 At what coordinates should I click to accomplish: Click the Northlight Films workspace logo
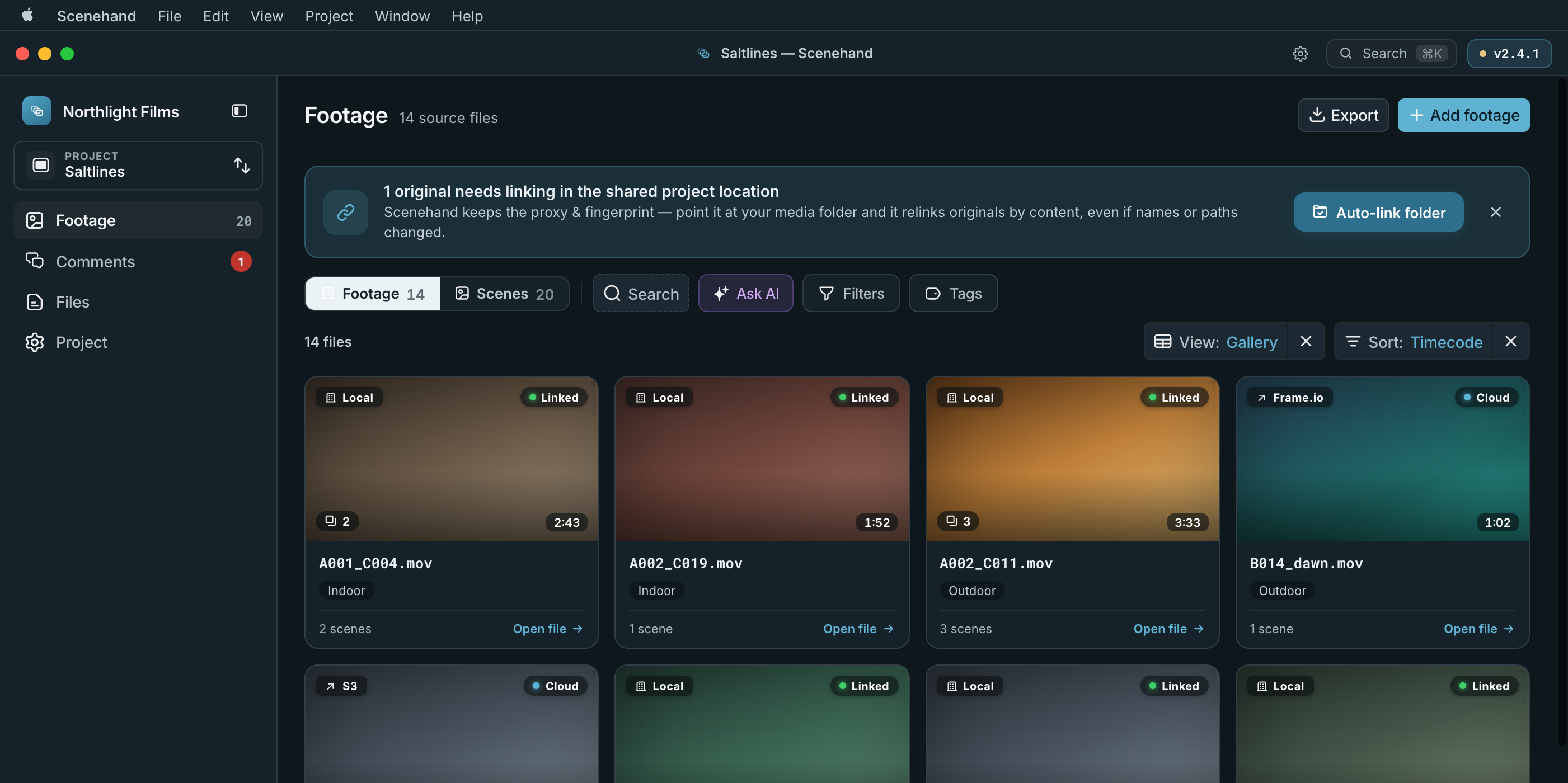(x=36, y=111)
